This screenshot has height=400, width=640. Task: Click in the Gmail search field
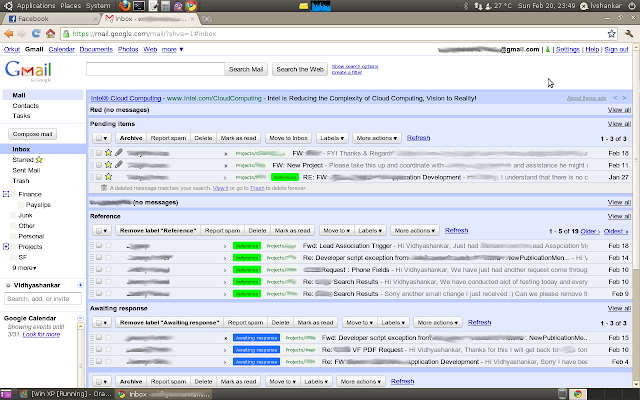point(155,69)
